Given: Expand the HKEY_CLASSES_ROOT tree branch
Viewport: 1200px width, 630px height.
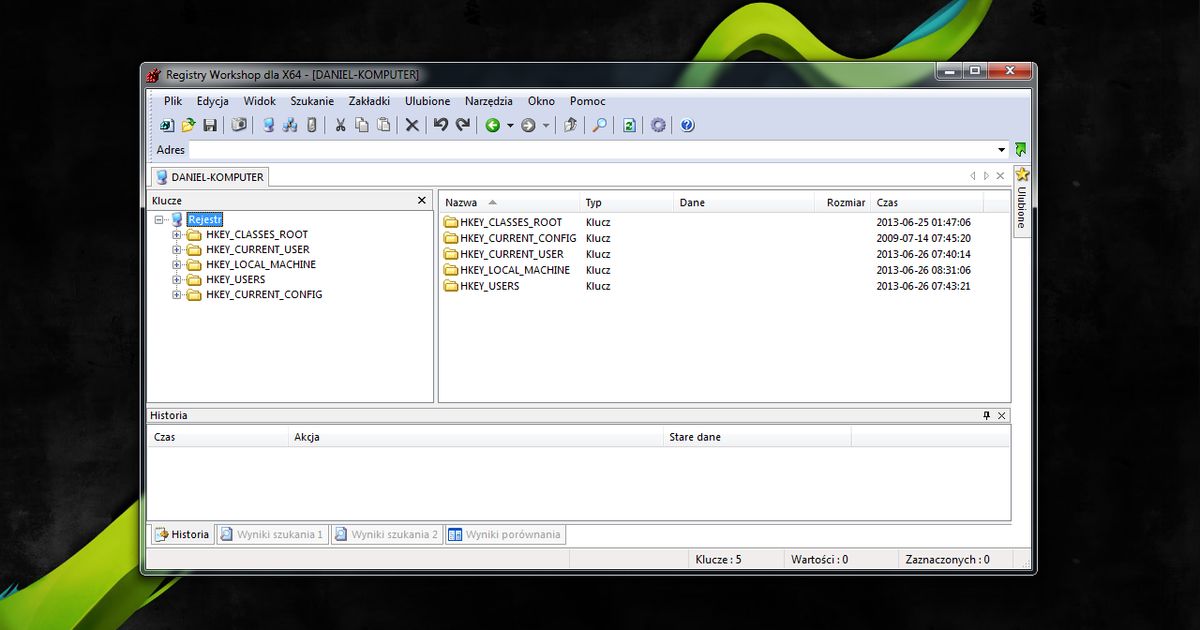Looking at the screenshot, I should [x=178, y=234].
